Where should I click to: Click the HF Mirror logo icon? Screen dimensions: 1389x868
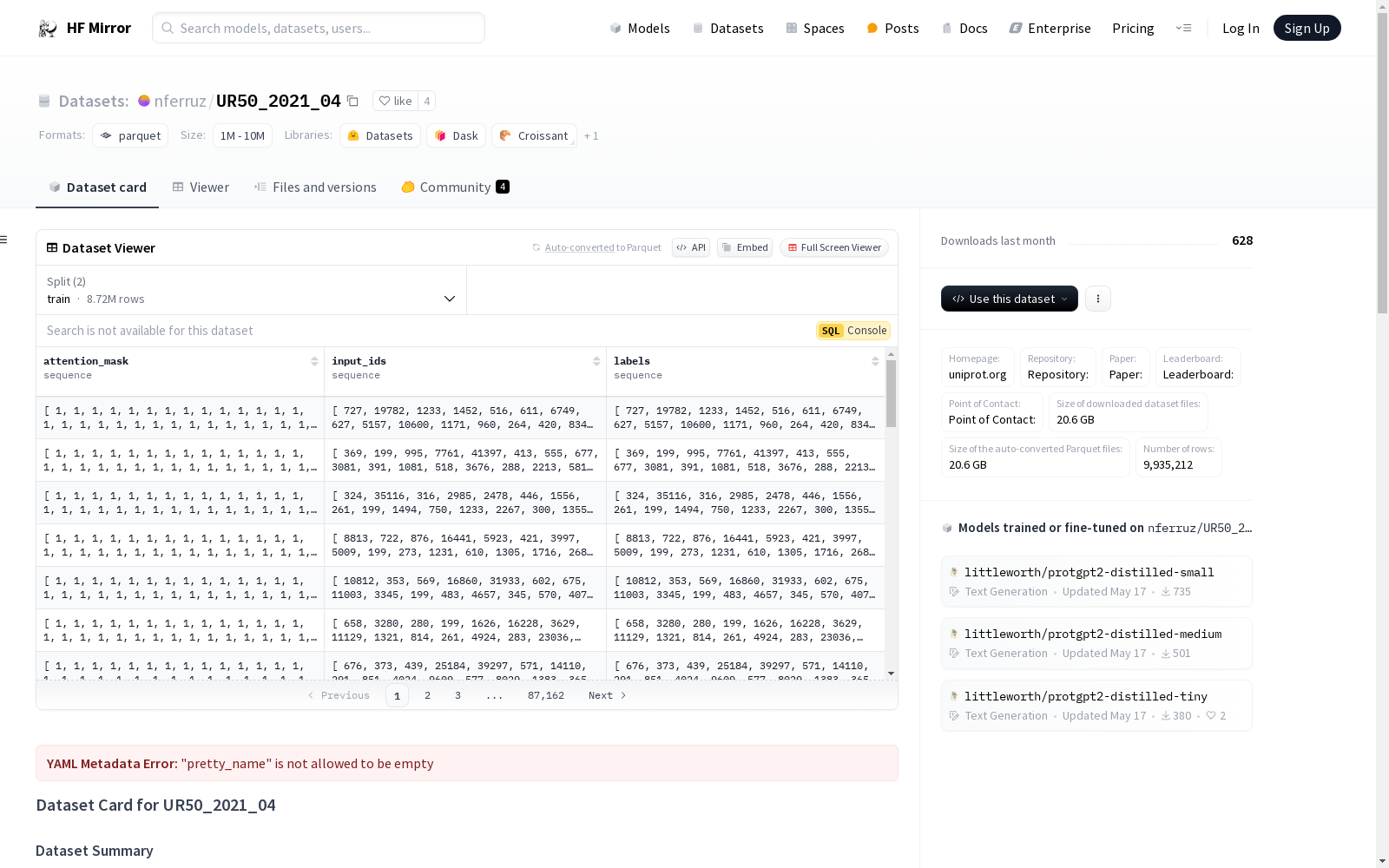point(48,29)
